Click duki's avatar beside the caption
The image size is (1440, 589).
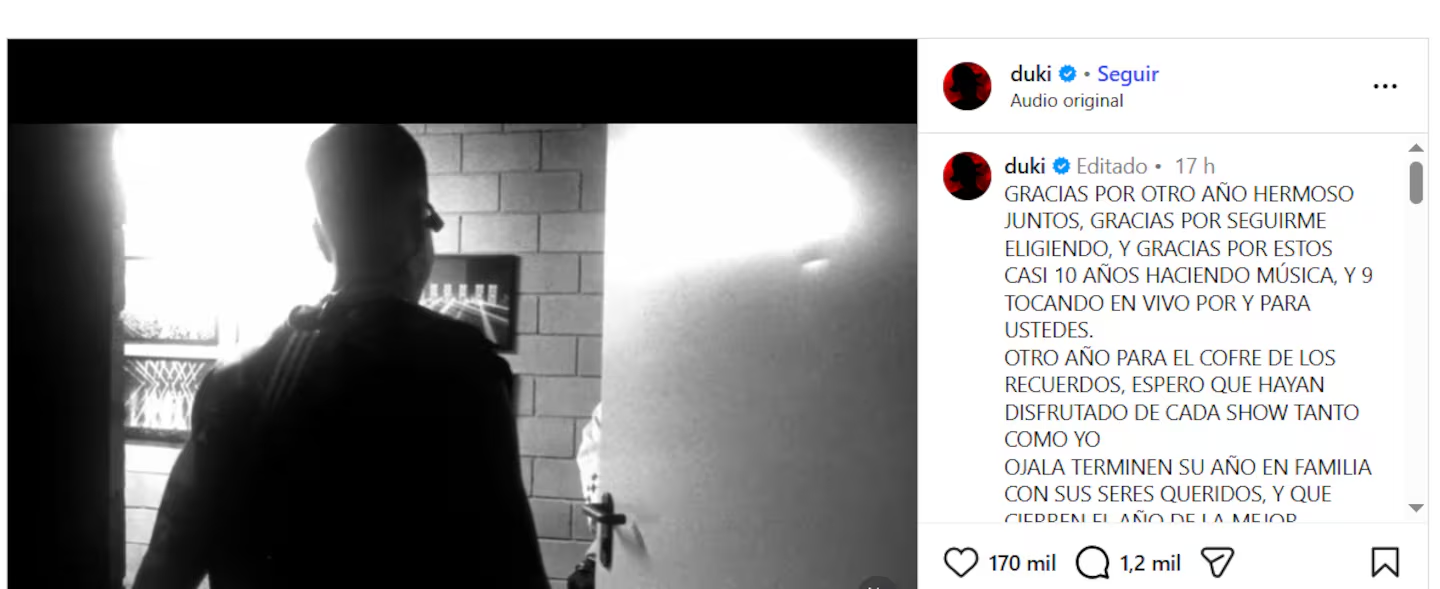point(967,176)
